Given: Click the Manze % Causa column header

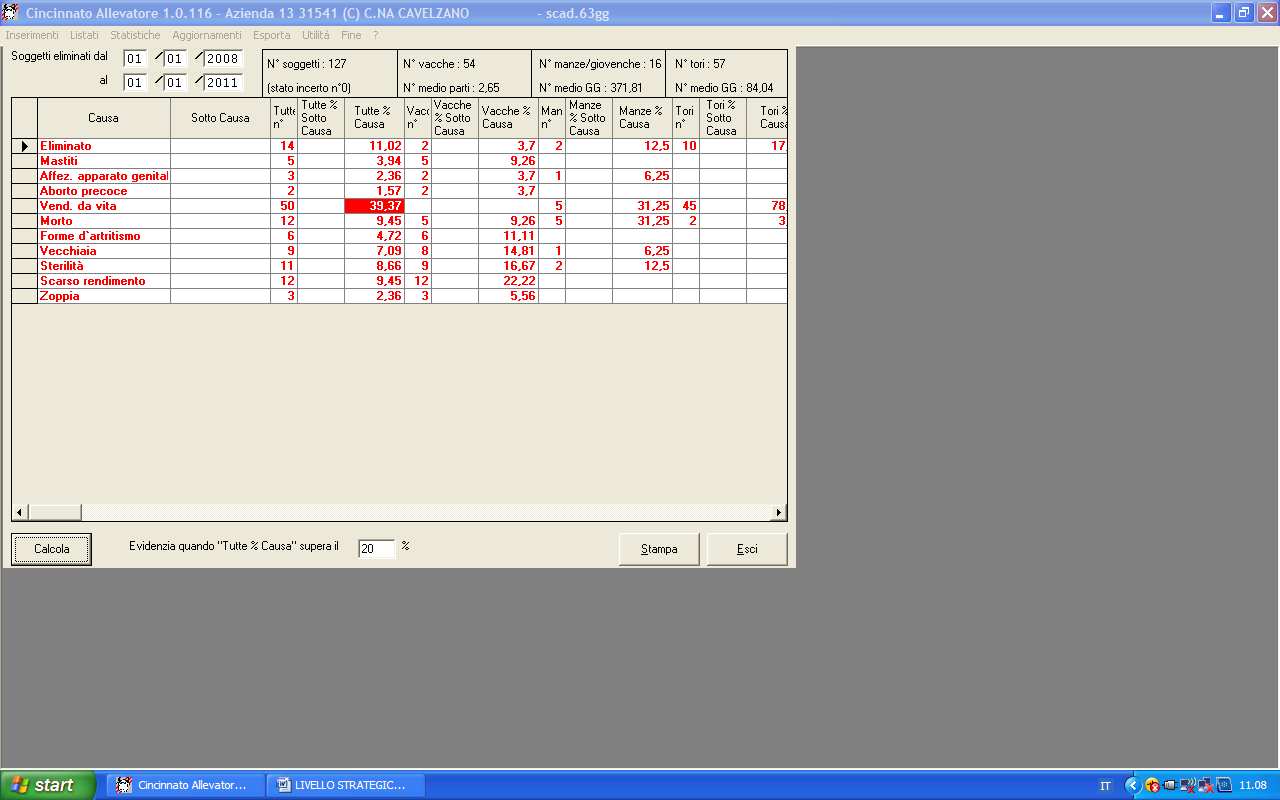Looking at the screenshot, I should 642,118.
